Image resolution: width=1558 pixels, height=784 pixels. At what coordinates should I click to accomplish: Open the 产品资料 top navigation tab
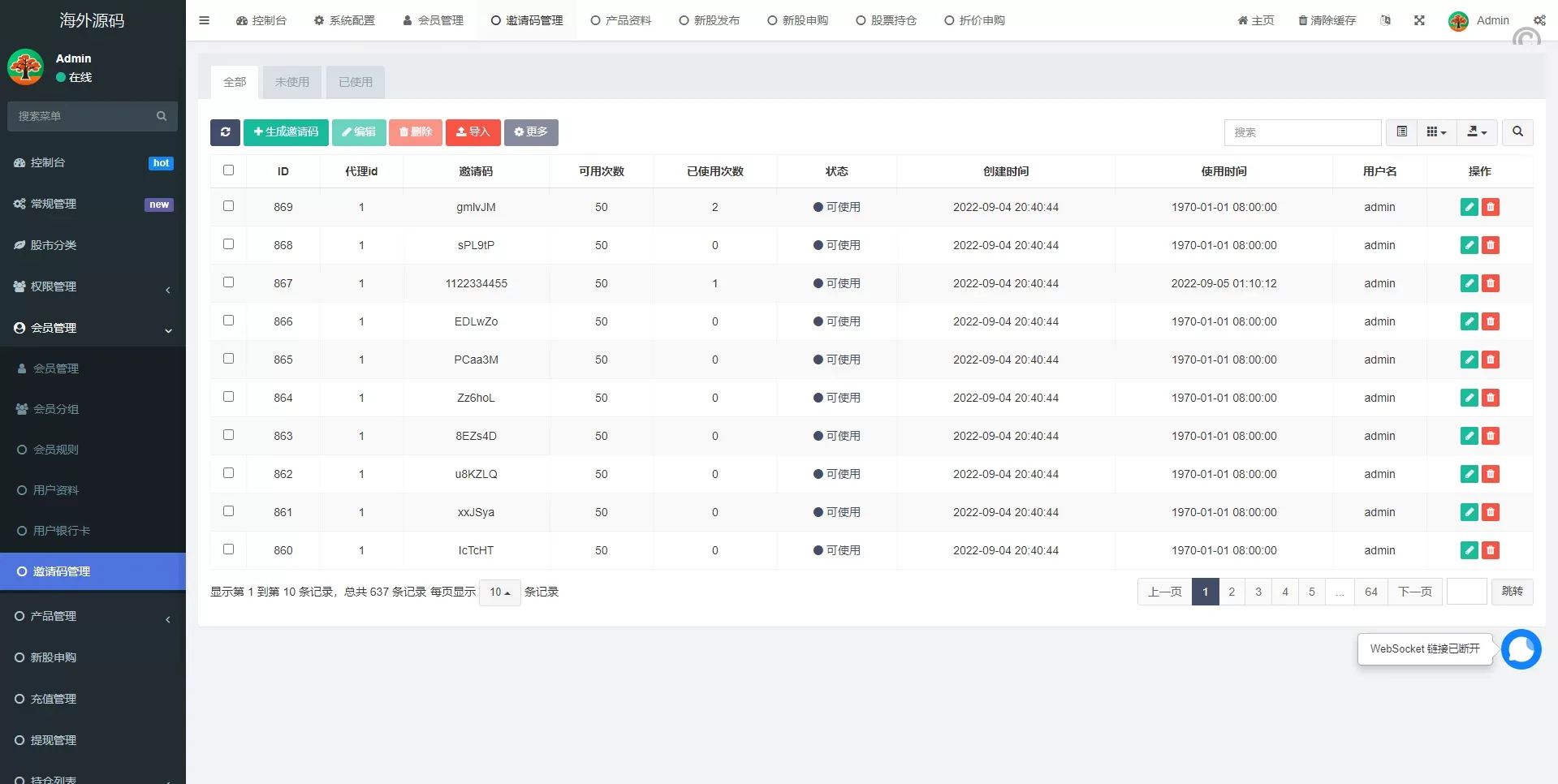tap(621, 20)
